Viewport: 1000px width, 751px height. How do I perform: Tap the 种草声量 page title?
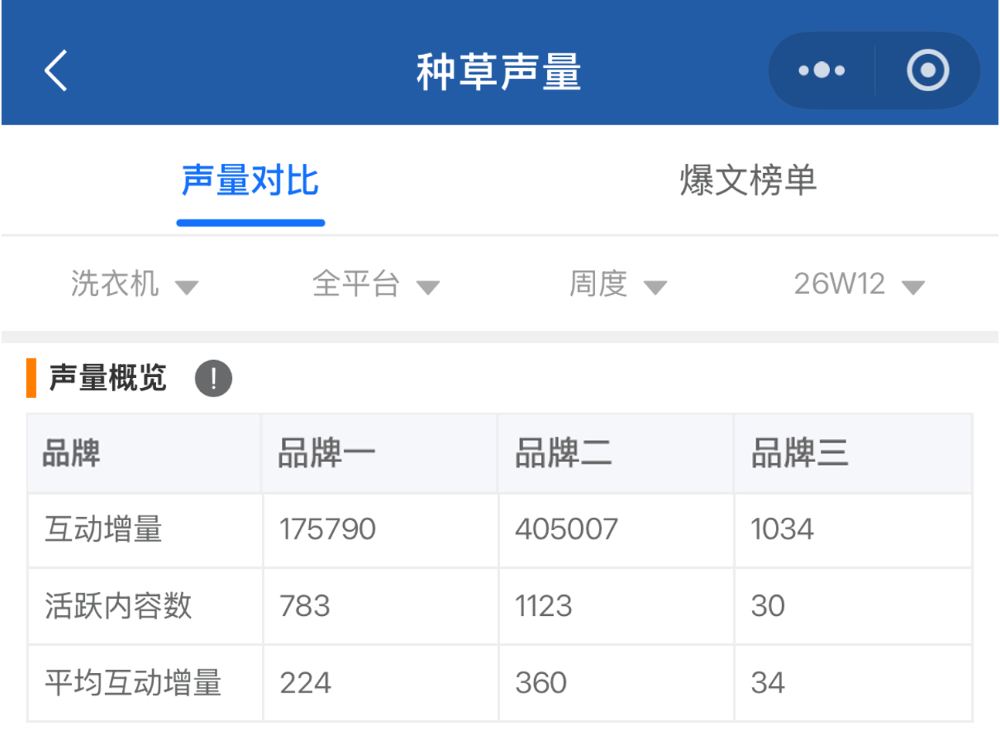click(x=498, y=72)
